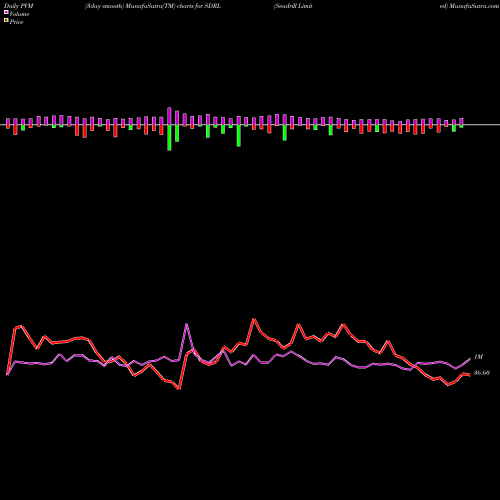Click the longest green bar below the baseline
Image resolution: width=500 pixels, height=500 pixels.
[x=169, y=138]
